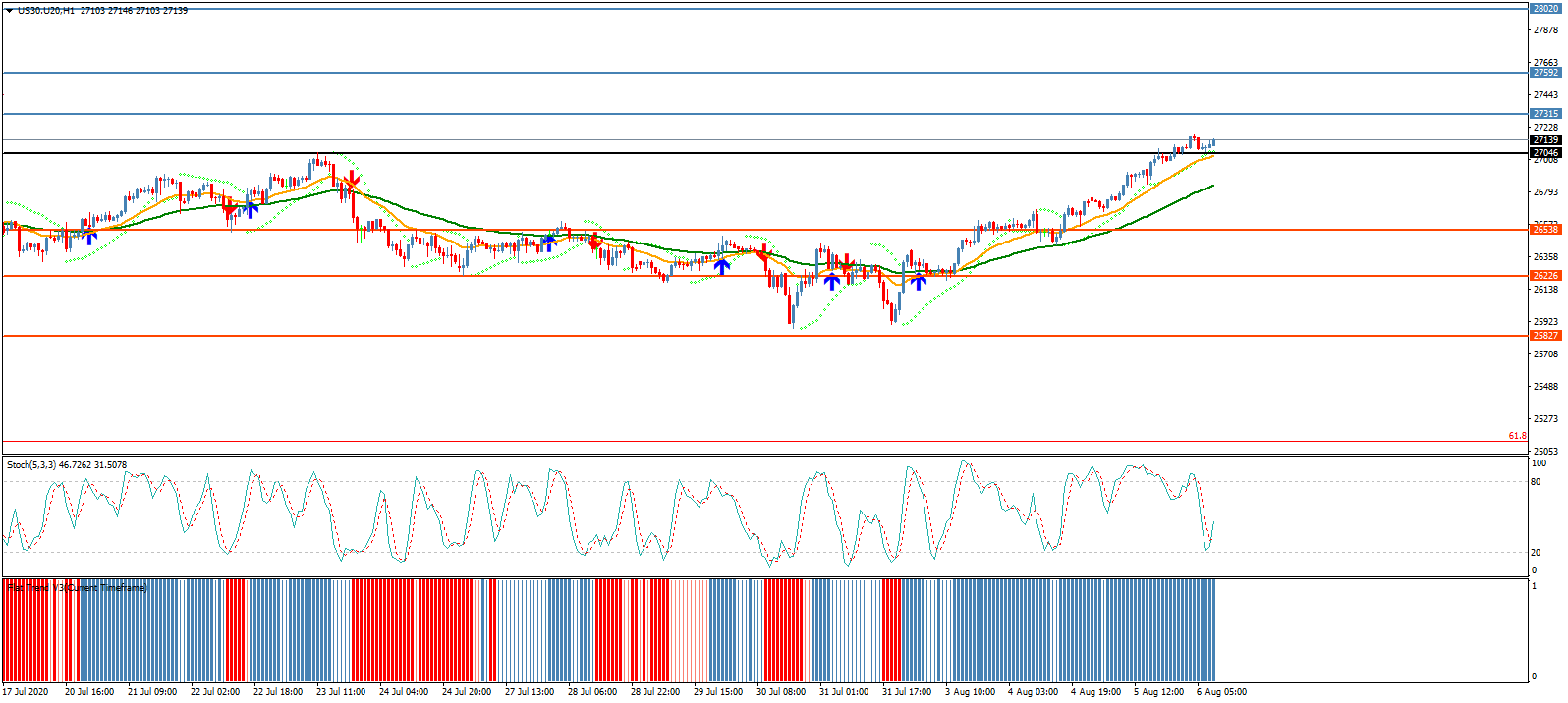
Task: Click the blue up arrow near 29 Jul 15:00
Action: tap(722, 265)
